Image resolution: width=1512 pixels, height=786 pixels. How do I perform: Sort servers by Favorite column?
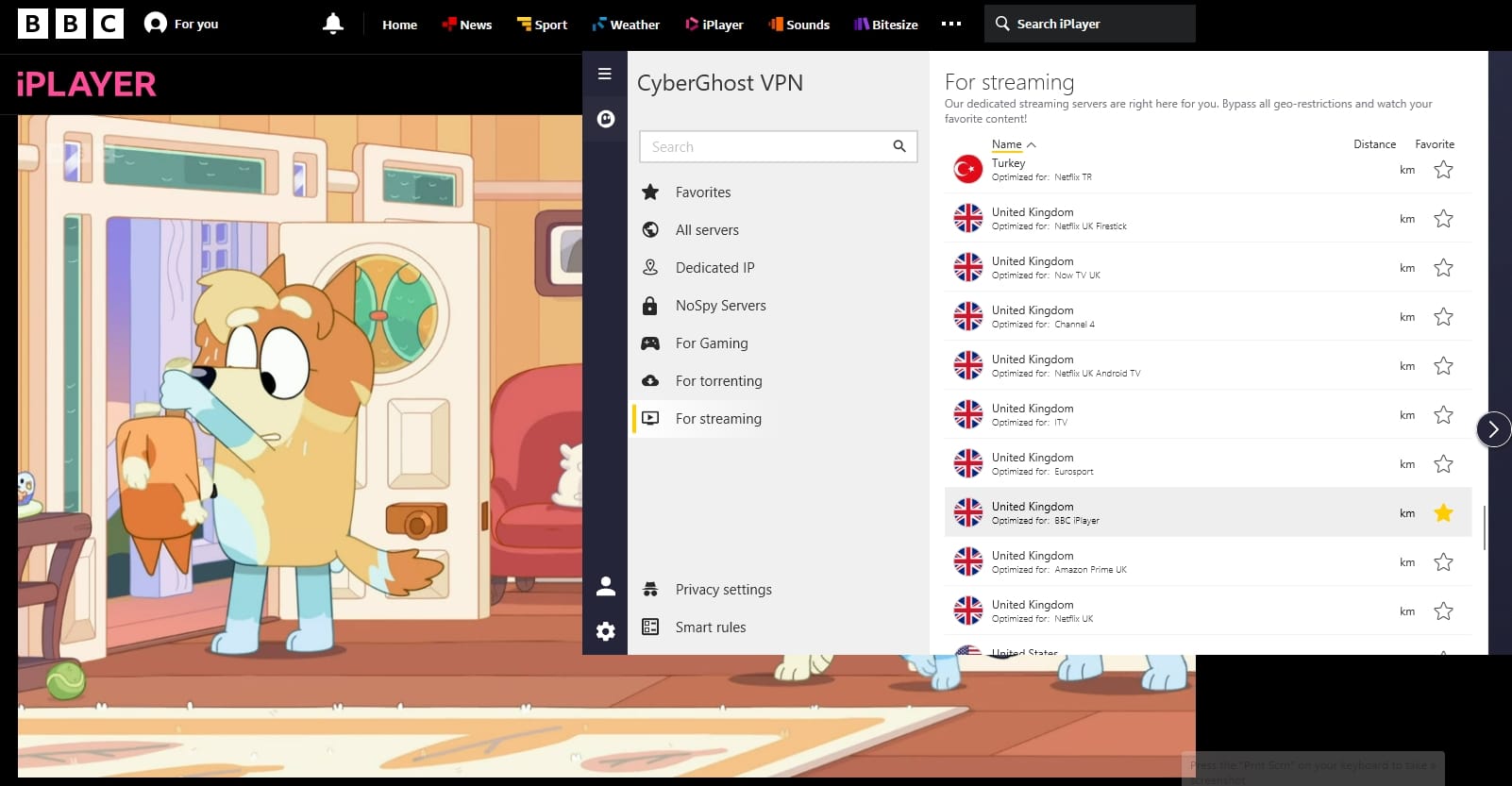pos(1435,144)
